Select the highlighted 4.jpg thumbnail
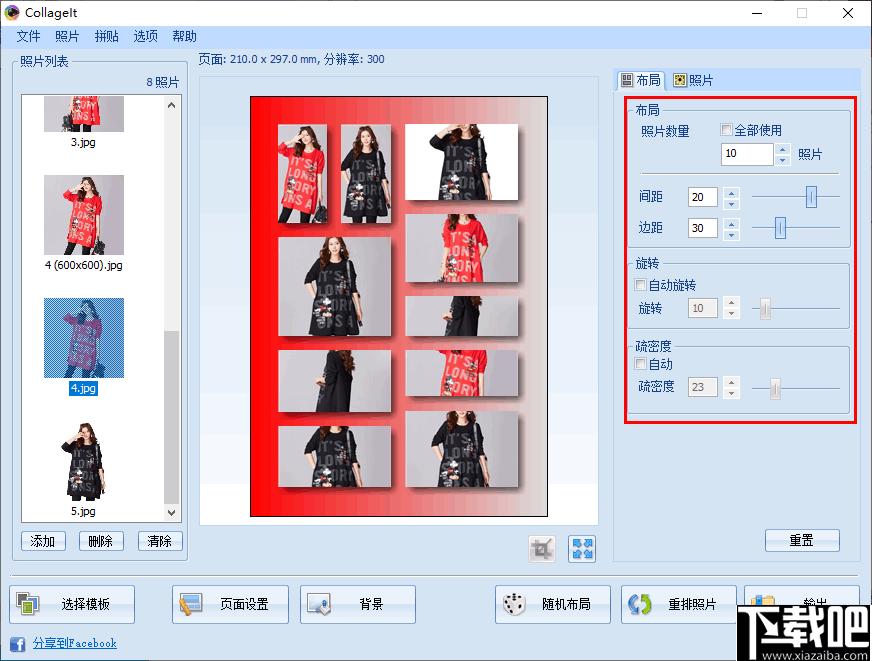872x661 pixels. coord(84,338)
